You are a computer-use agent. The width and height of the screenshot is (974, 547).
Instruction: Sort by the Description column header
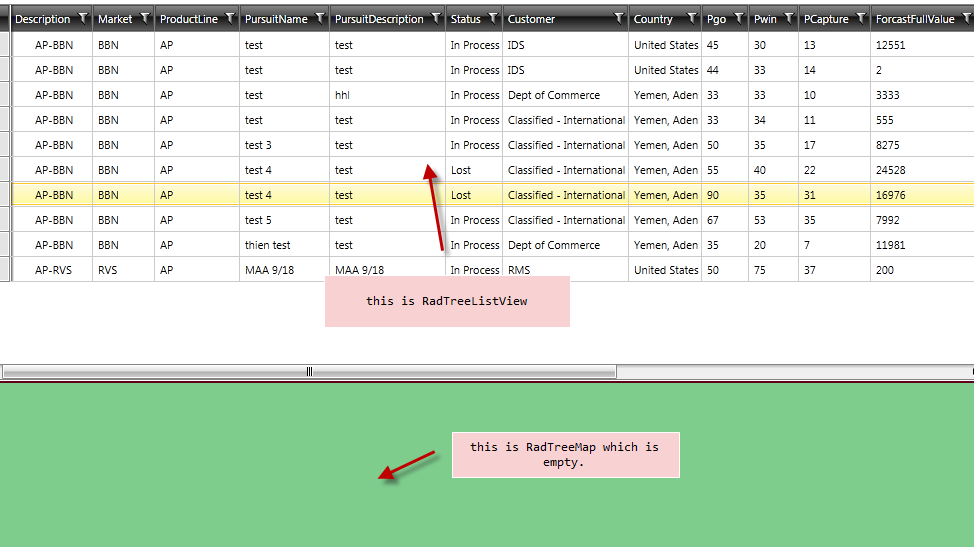point(42,19)
